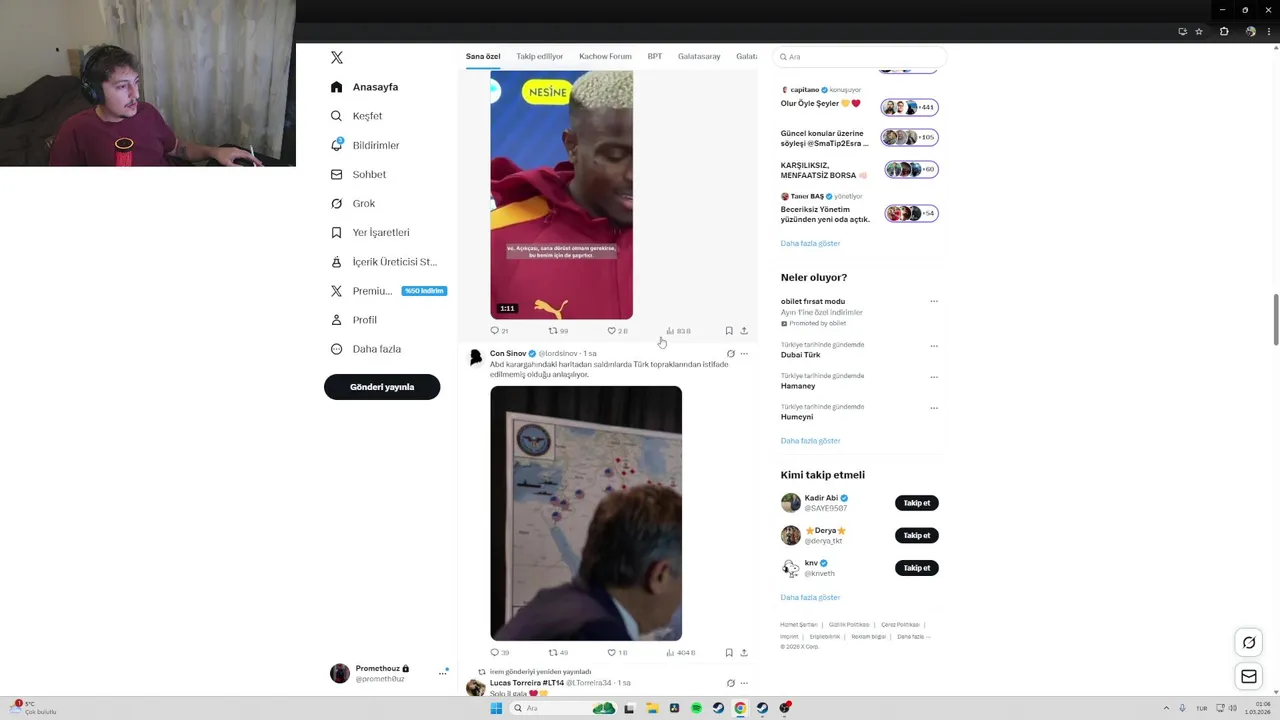View analytics of the Con Sinov post

point(681,652)
